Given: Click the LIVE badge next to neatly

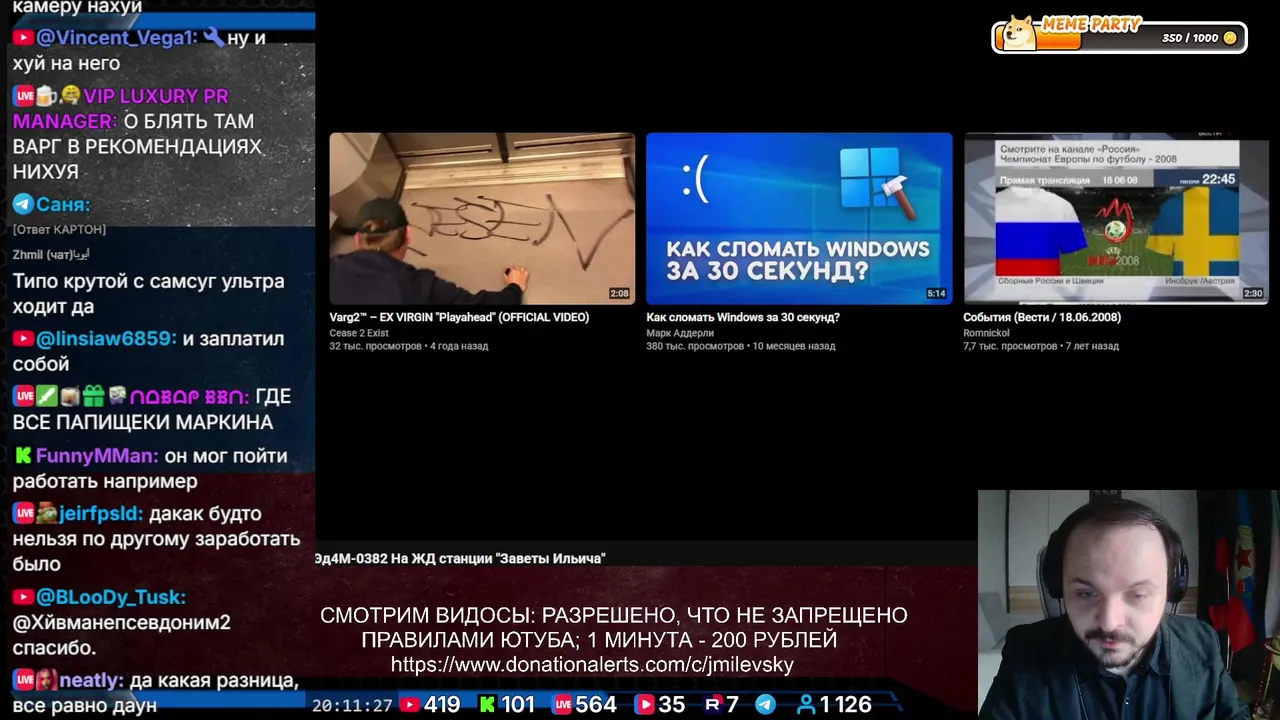Looking at the screenshot, I should pos(23,680).
